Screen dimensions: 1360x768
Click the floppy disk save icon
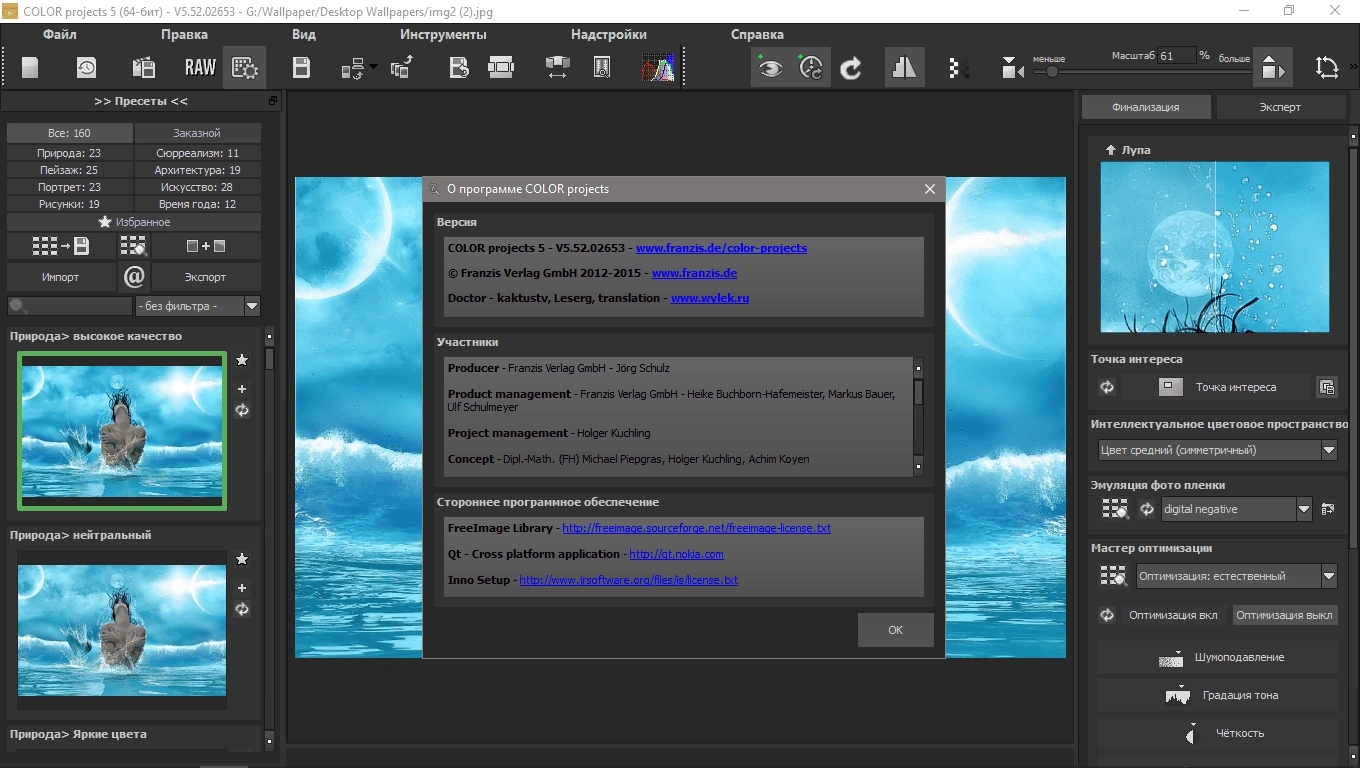pyautogui.click(x=301, y=67)
